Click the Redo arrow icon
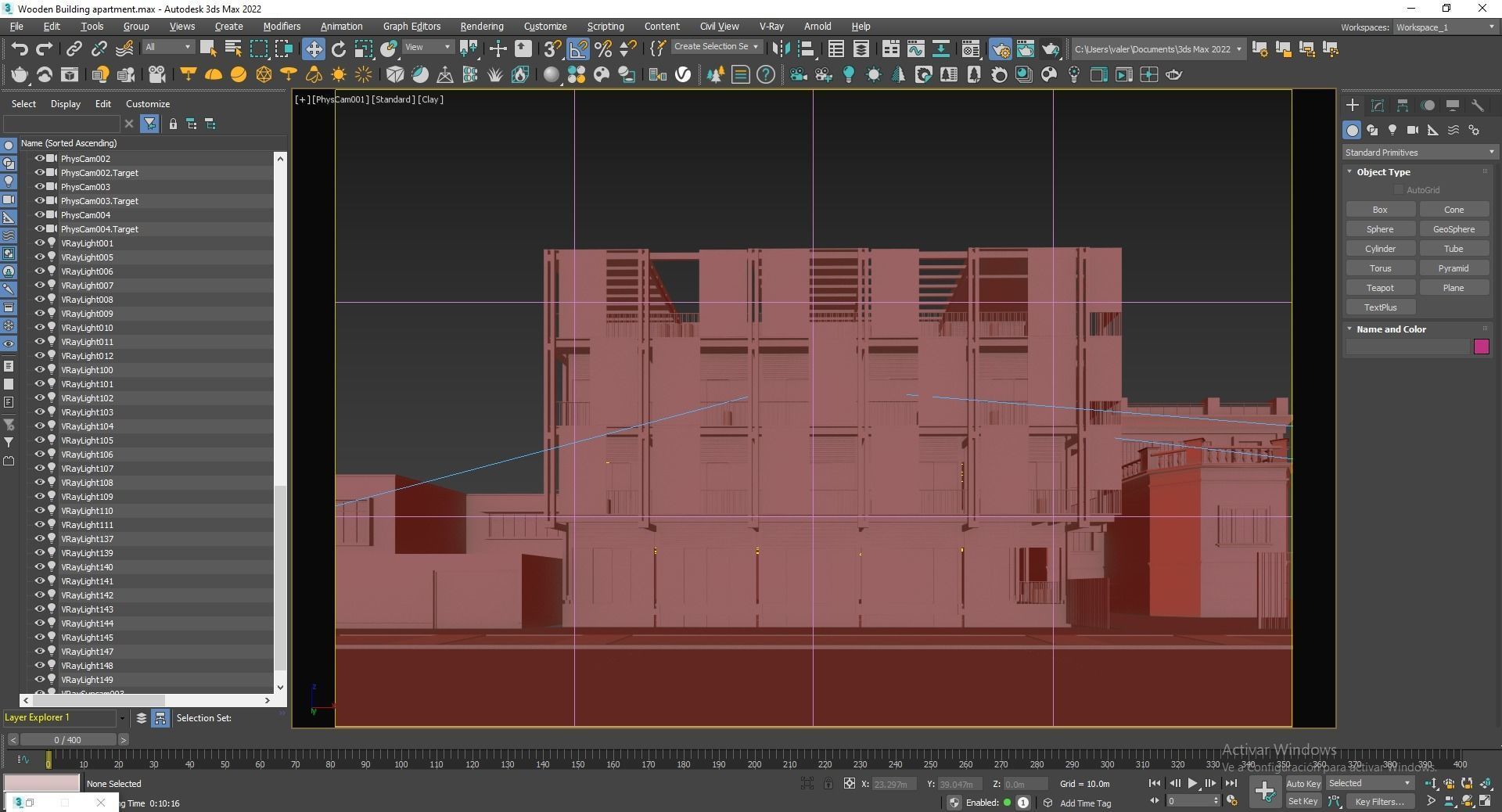The image size is (1502, 812). [x=45, y=49]
